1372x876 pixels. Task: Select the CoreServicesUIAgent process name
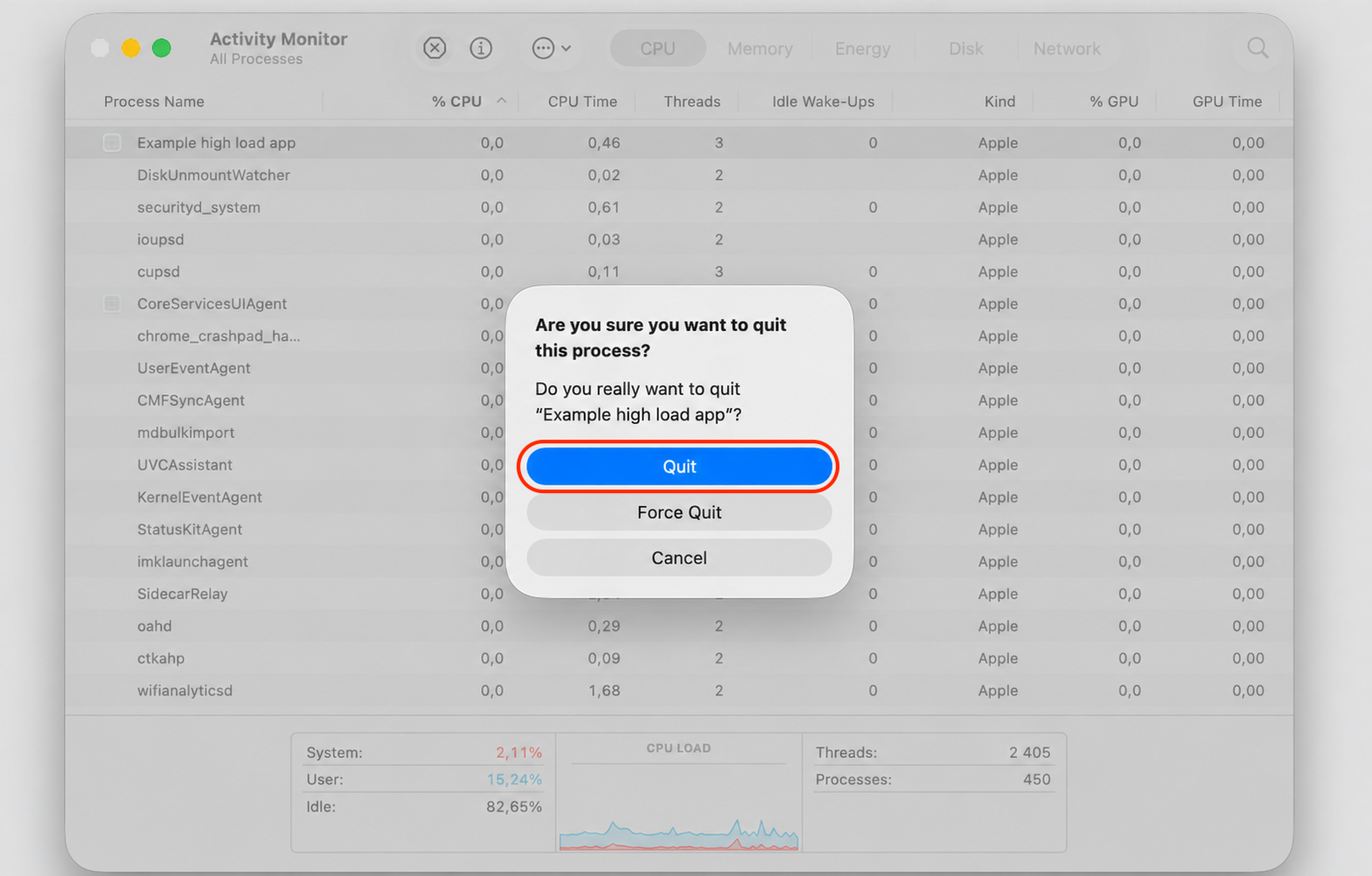pyautogui.click(x=212, y=303)
